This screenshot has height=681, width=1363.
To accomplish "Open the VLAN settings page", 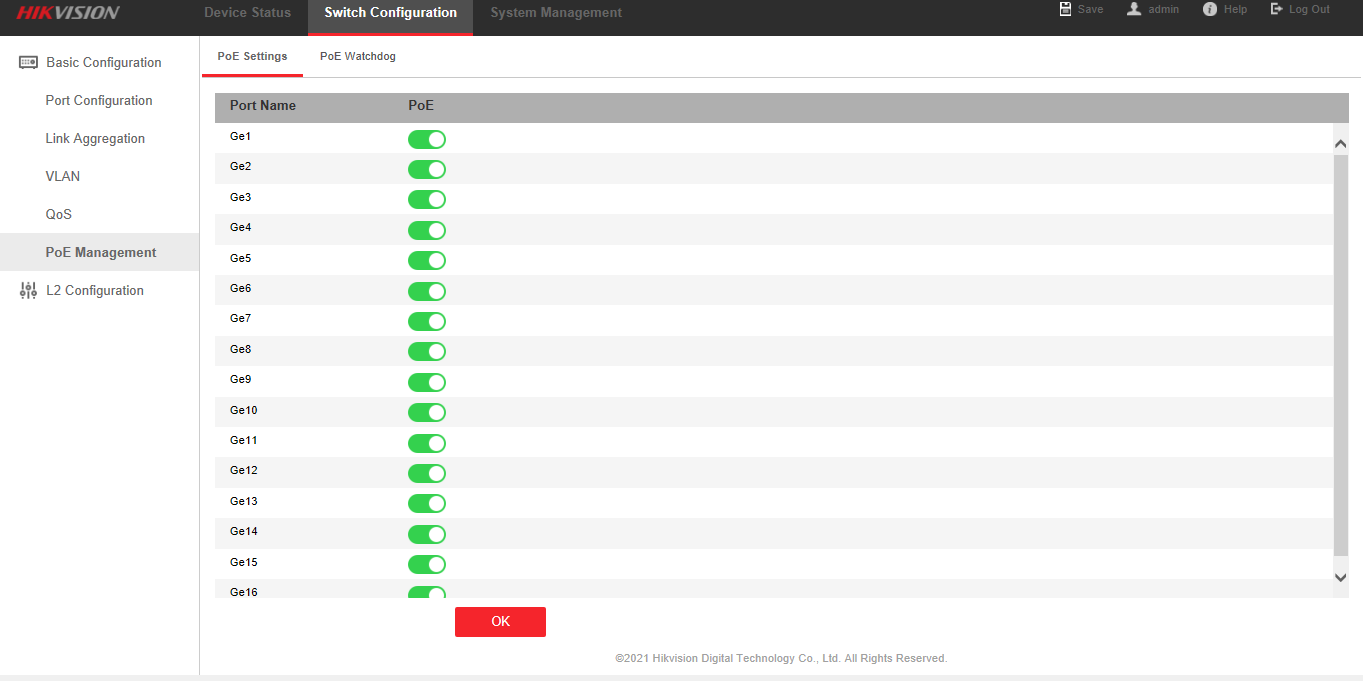I will click(x=63, y=177).
